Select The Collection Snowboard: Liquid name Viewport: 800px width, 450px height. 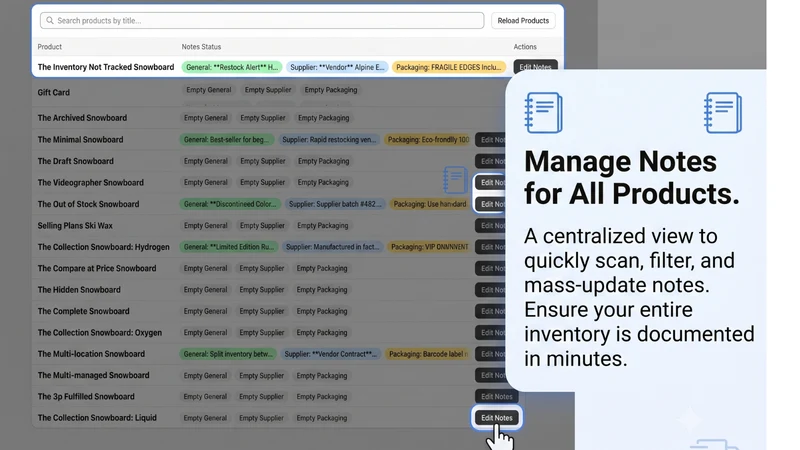tap(97, 418)
